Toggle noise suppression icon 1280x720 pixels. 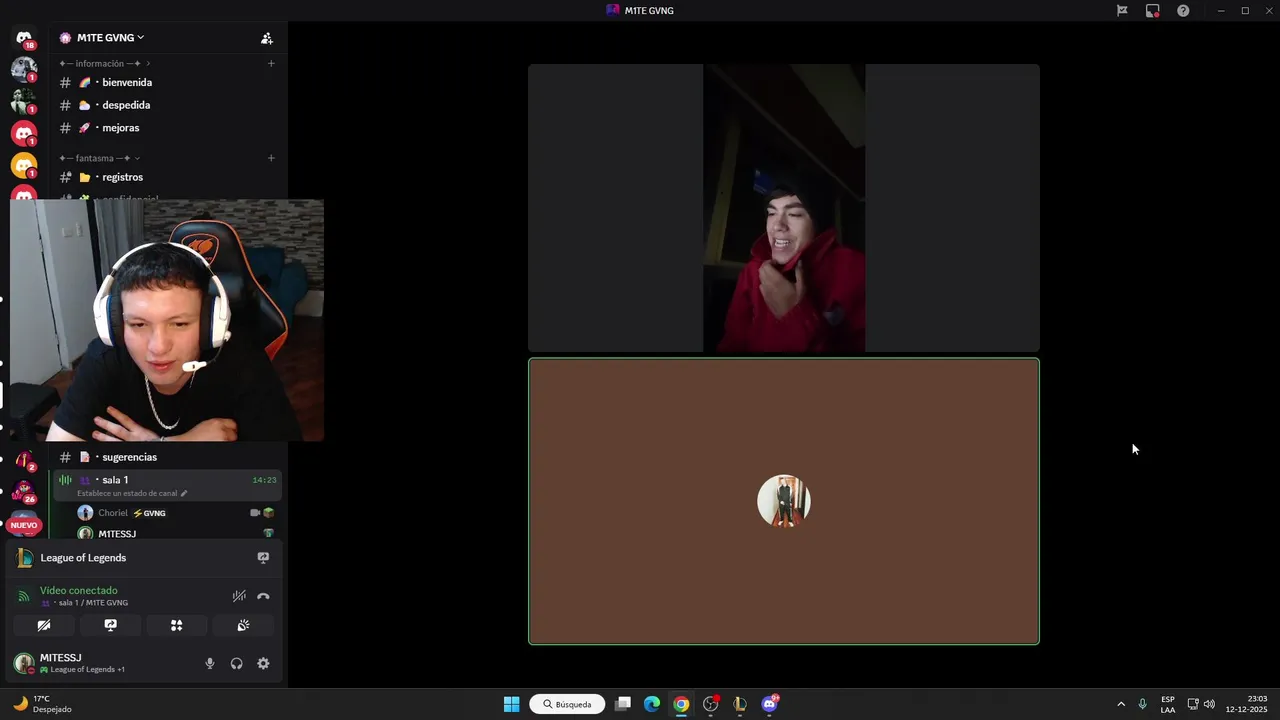click(x=239, y=596)
